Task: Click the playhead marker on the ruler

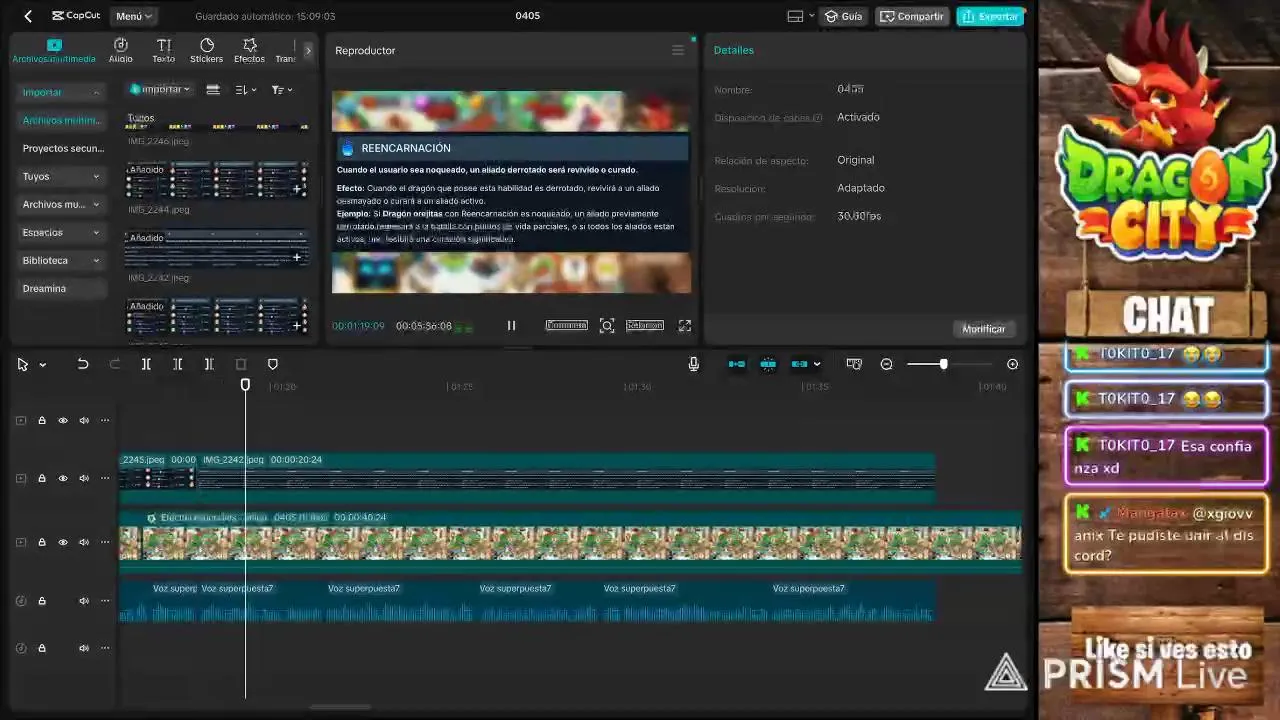Action: (245, 384)
